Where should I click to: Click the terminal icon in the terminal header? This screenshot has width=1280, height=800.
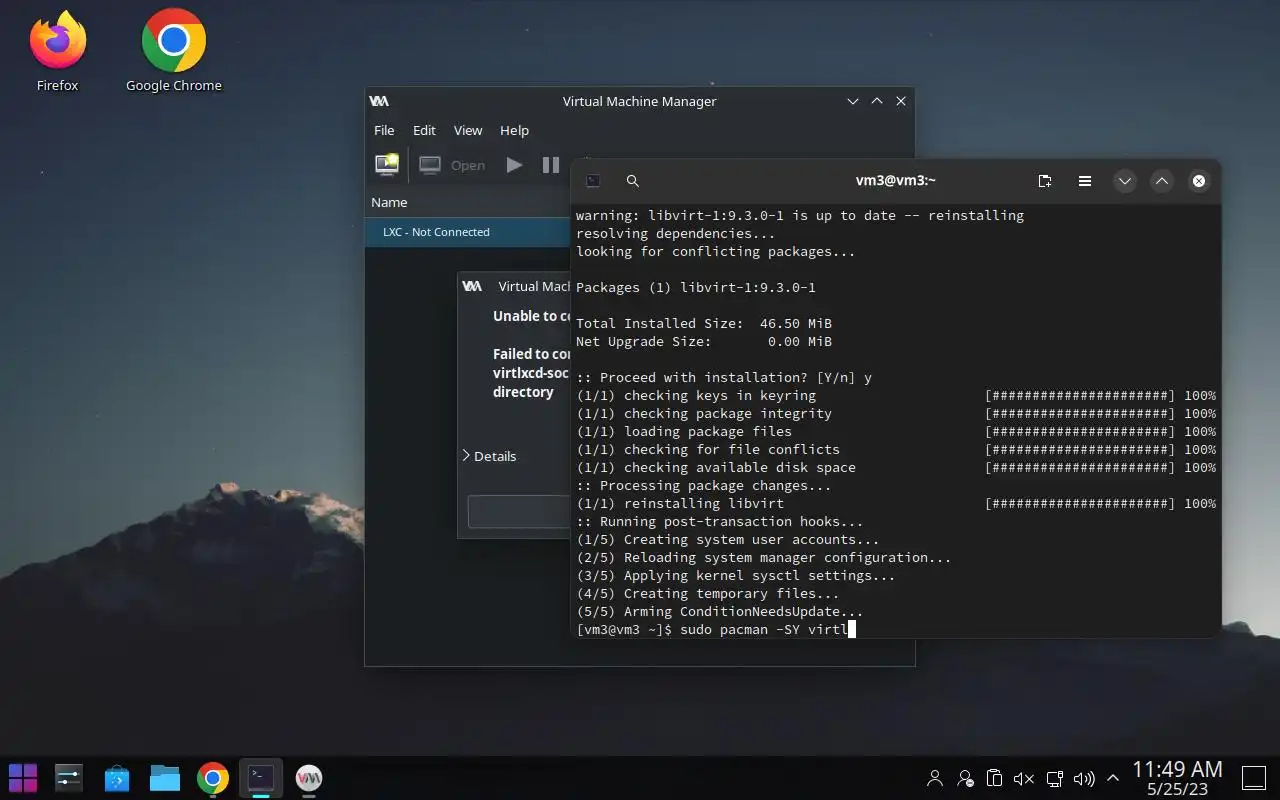[593, 181]
